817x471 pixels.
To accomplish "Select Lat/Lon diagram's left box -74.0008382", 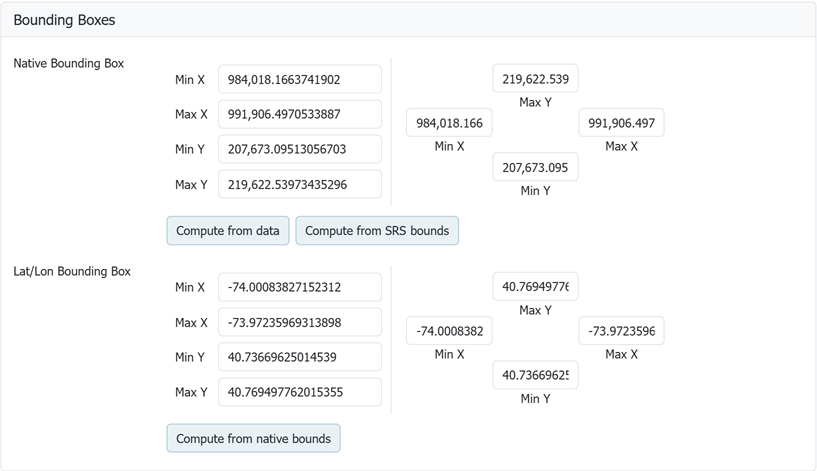I will tap(449, 331).
